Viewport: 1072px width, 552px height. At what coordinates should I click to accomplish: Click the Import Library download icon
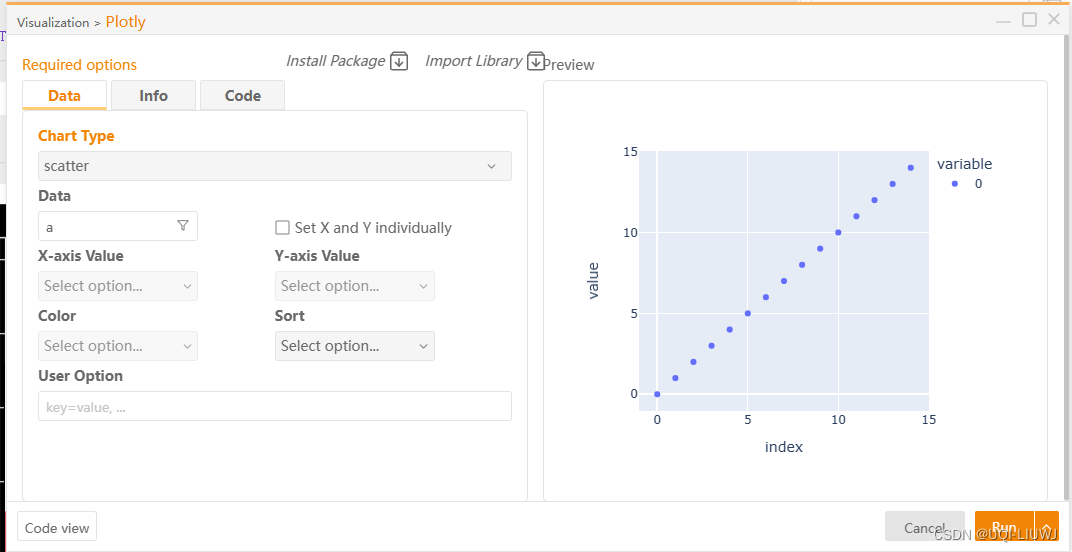click(x=535, y=61)
